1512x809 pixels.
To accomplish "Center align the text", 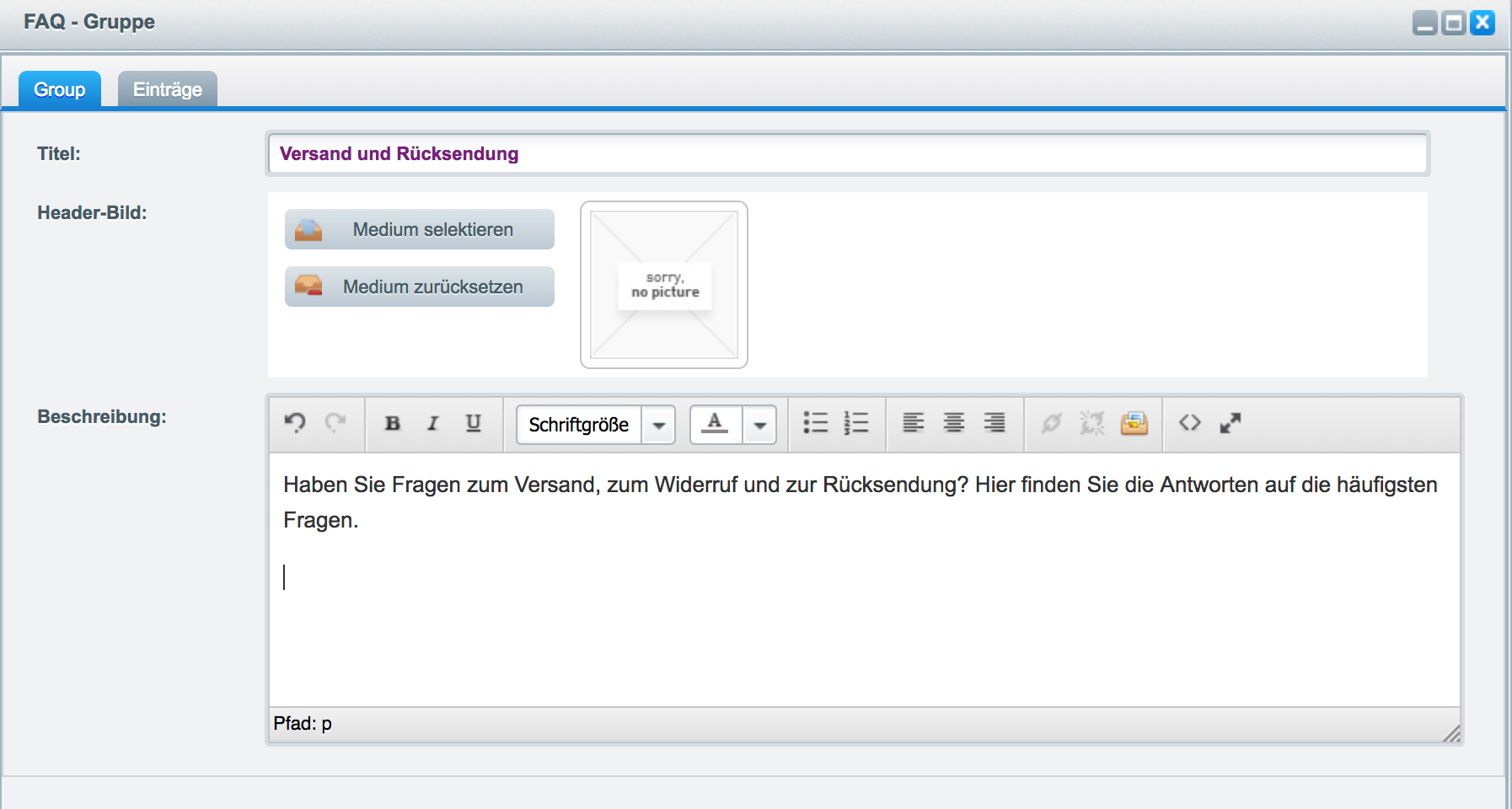I will click(954, 423).
